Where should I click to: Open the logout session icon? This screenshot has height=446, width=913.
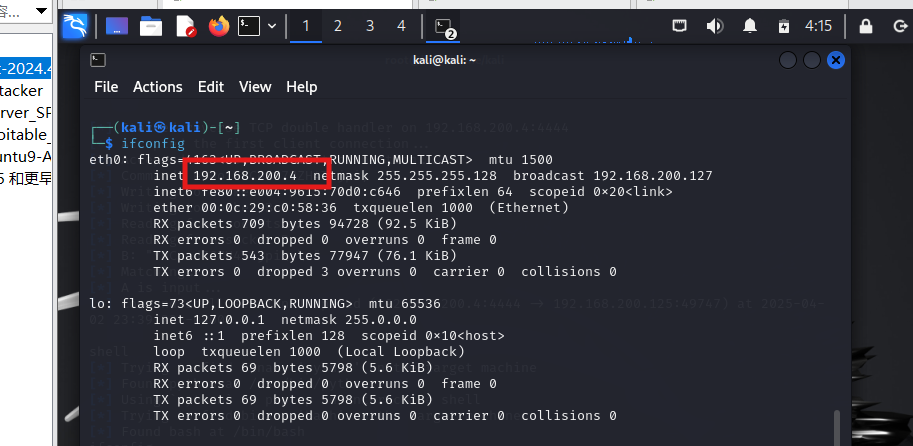point(900,26)
